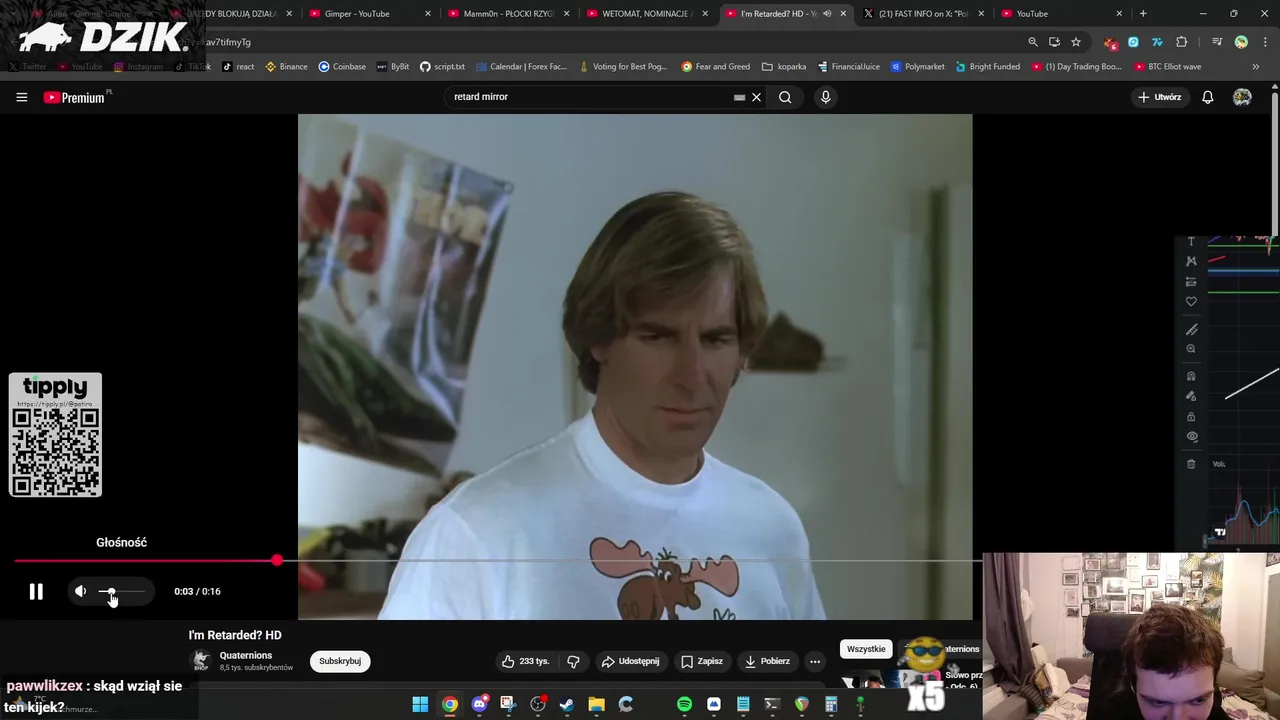
Task: Subscribe with the Subskrybuj button
Action: pyautogui.click(x=340, y=661)
